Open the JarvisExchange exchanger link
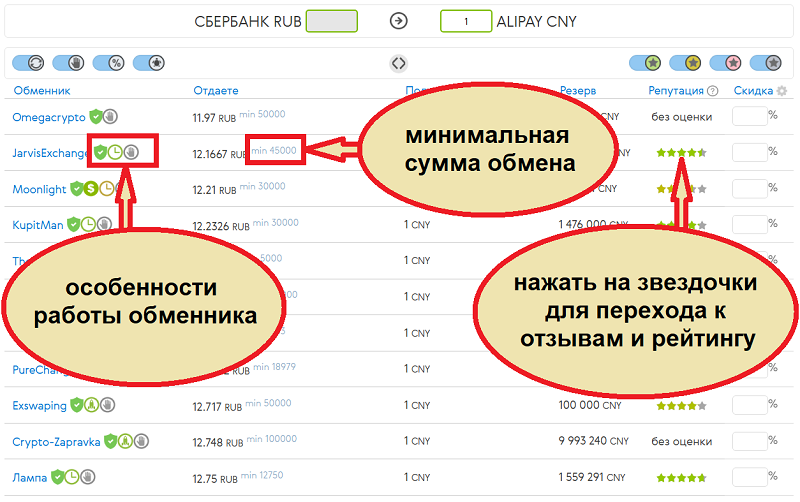 pos(50,153)
